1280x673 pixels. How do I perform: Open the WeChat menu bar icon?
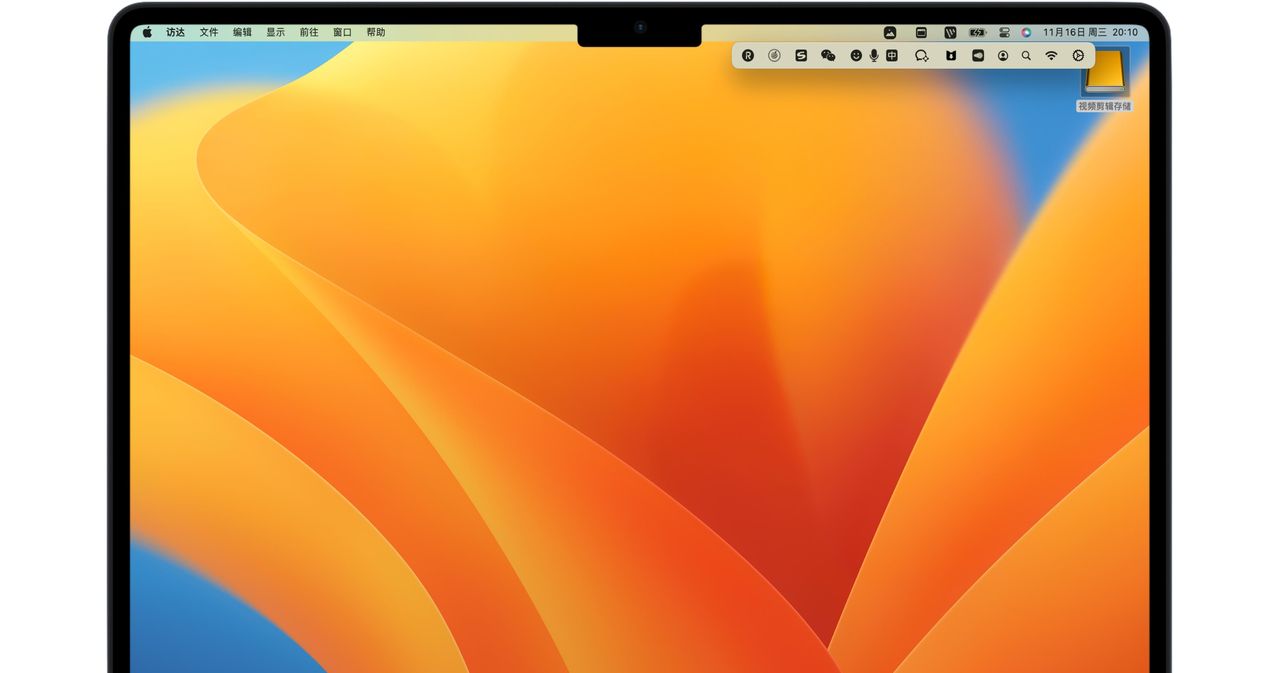[x=828, y=56]
